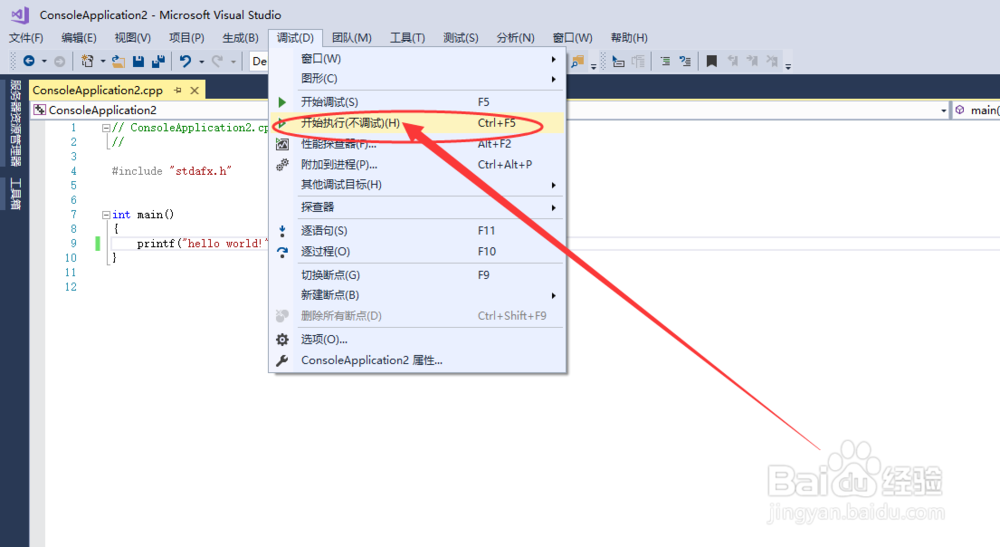The height and width of the screenshot is (547, 1000).
Task: Click the profiler icon beside 性能探查器
Action: 282,145
